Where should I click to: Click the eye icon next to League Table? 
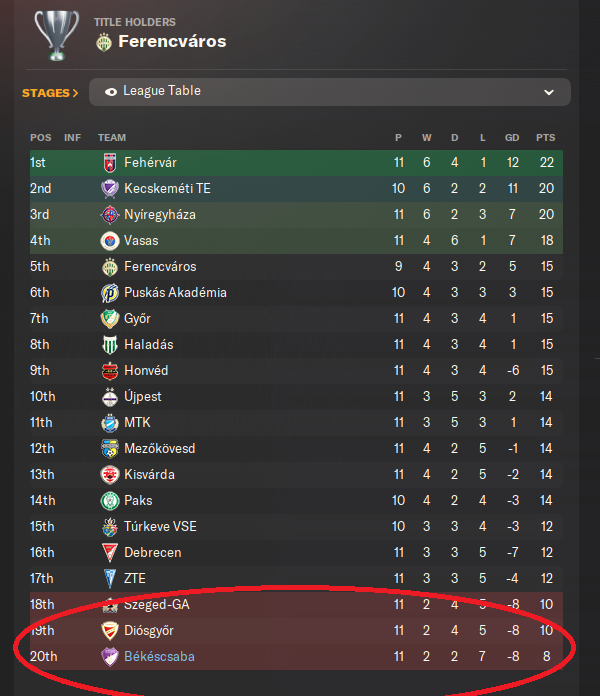[x=110, y=91]
